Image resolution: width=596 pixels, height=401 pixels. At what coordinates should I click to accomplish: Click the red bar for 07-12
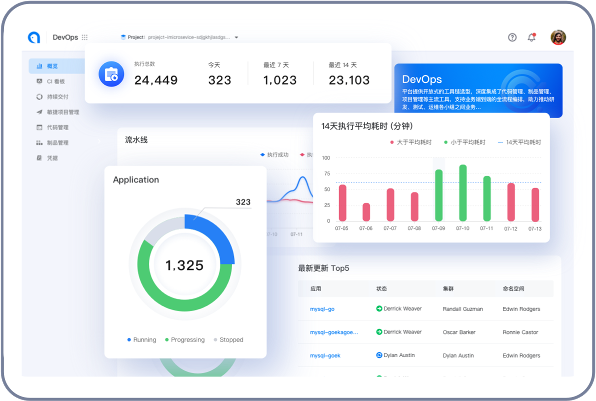[511, 202]
